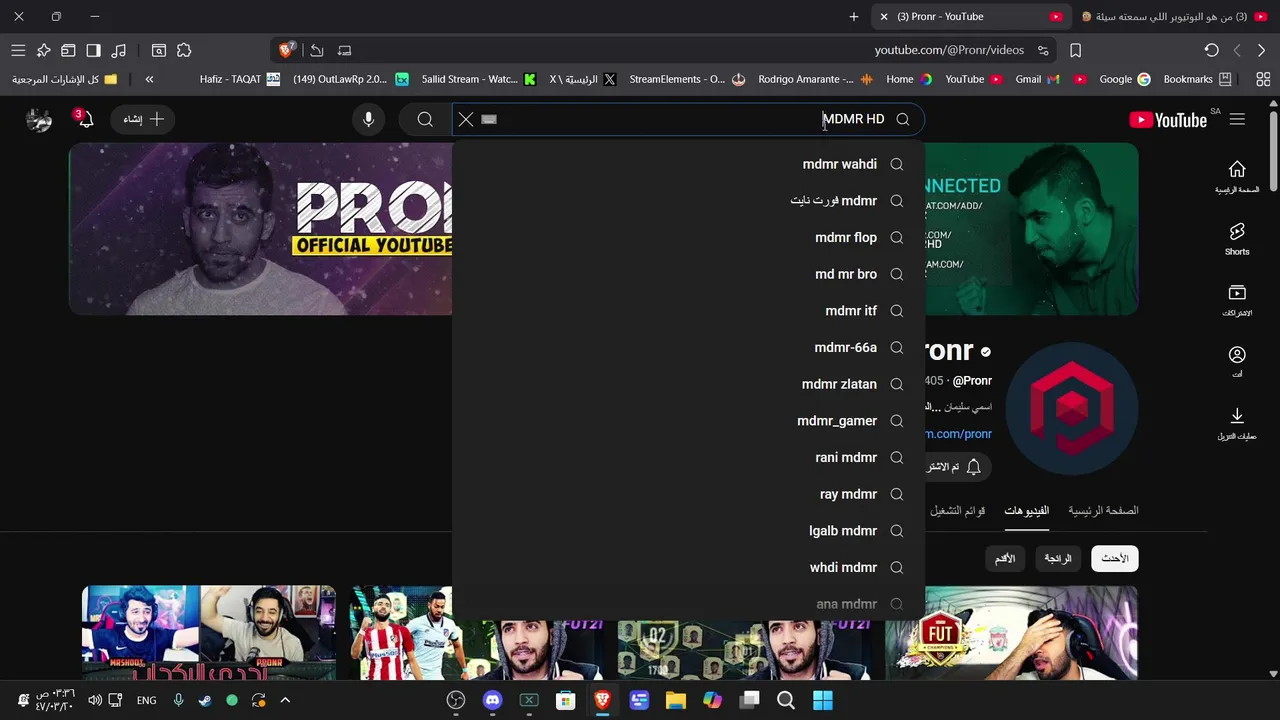
Task: Switch to '(3) Pronr - YouTube' browser tab
Action: click(970, 17)
